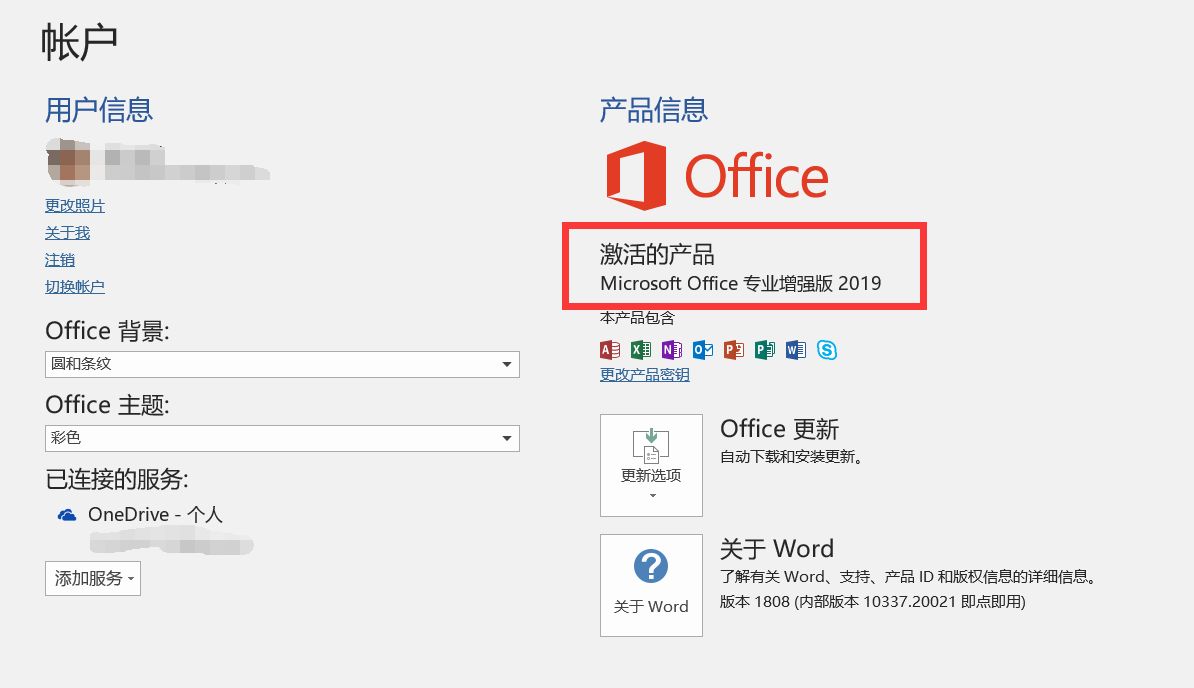Expand the 添加服务 button menu

pyautogui.click(x=93, y=578)
